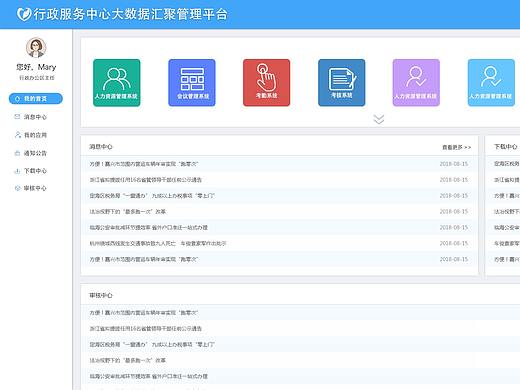Click the person icon beside 我的应用
The image size is (520, 390).
click(x=18, y=135)
